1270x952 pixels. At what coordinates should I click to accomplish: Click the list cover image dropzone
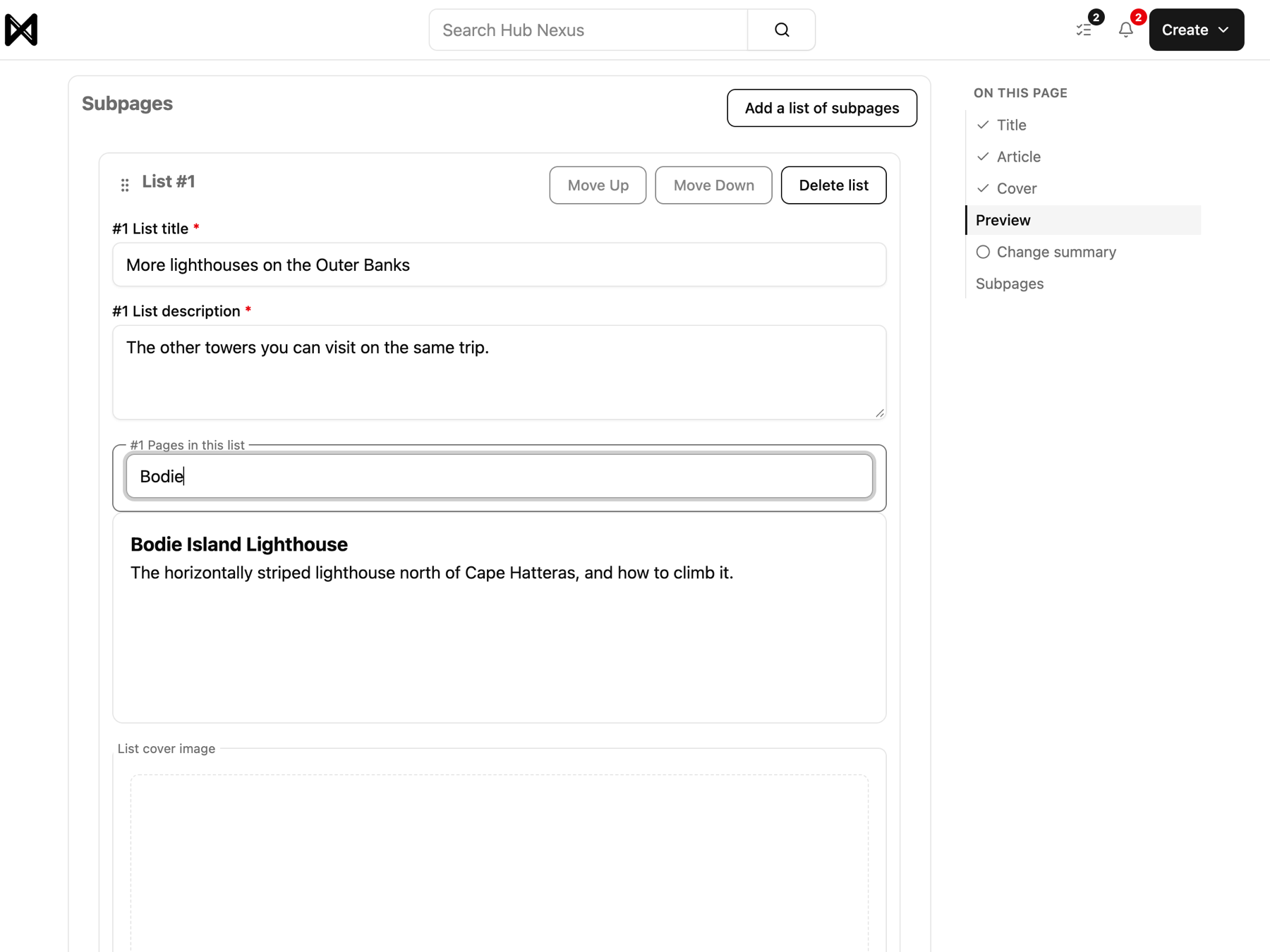(500, 863)
